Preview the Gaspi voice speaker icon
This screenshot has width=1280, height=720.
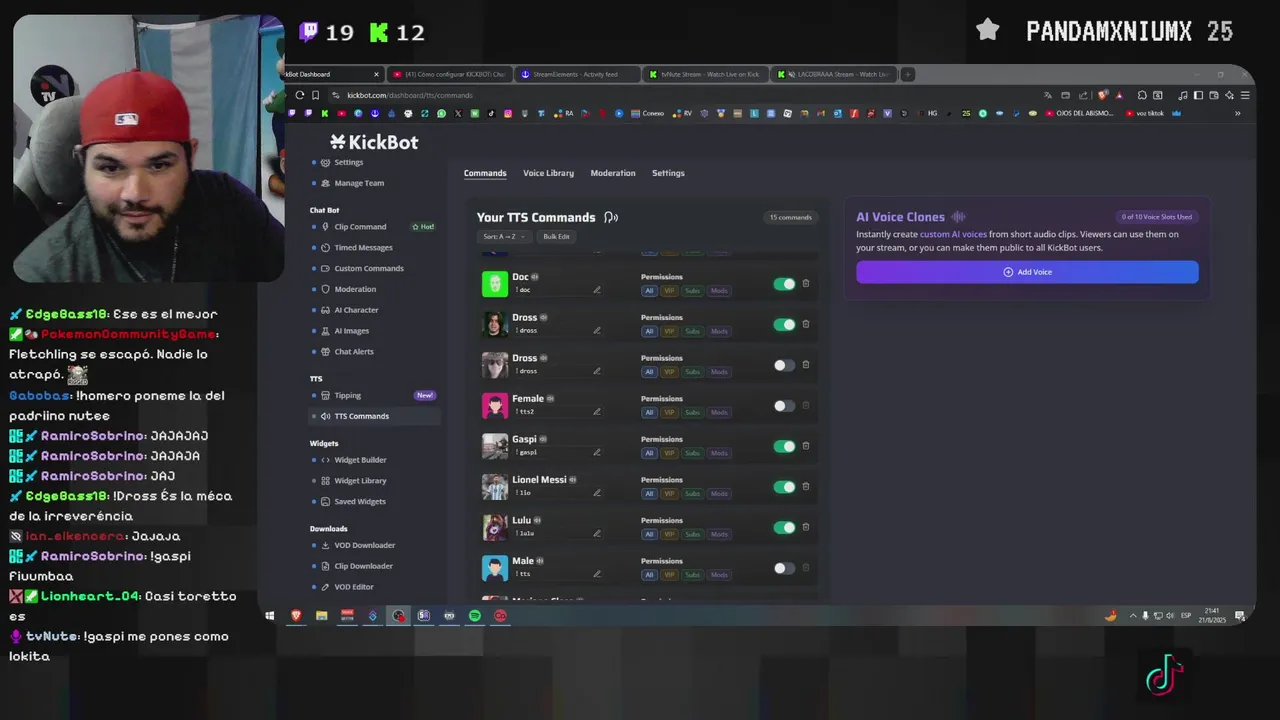pos(543,439)
